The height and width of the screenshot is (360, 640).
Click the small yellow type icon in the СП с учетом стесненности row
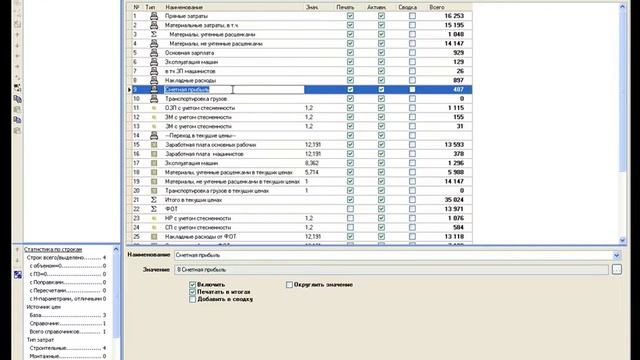154,227
